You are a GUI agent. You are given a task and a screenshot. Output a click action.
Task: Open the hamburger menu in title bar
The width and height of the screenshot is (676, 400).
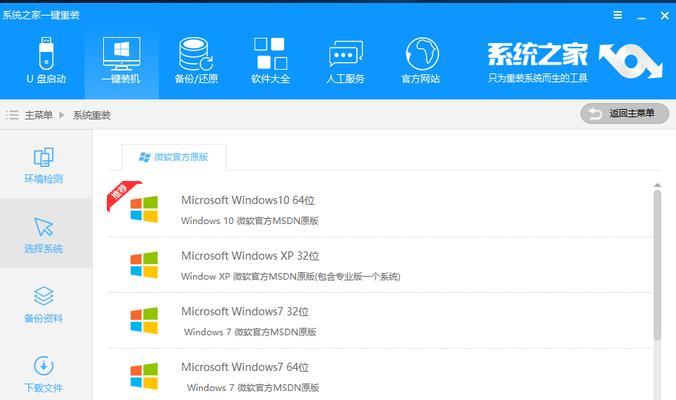(x=618, y=16)
